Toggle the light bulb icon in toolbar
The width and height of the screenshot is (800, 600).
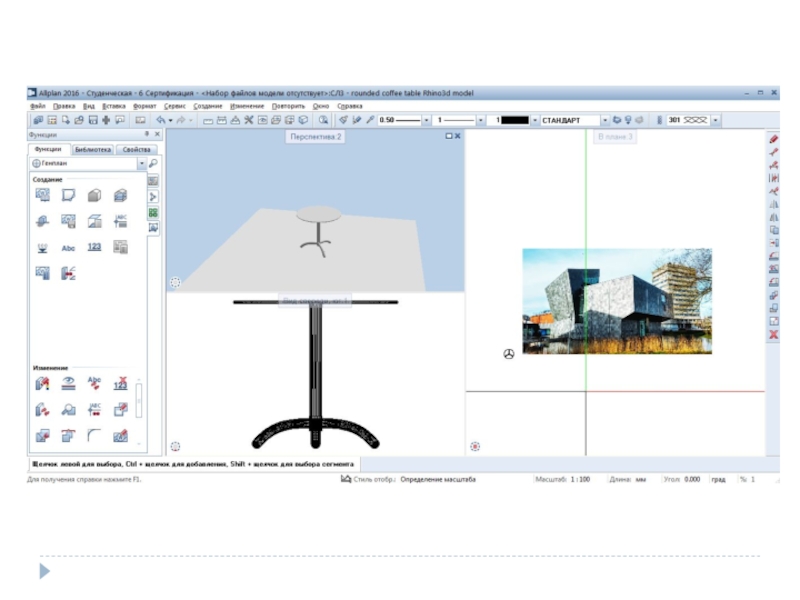[628, 120]
